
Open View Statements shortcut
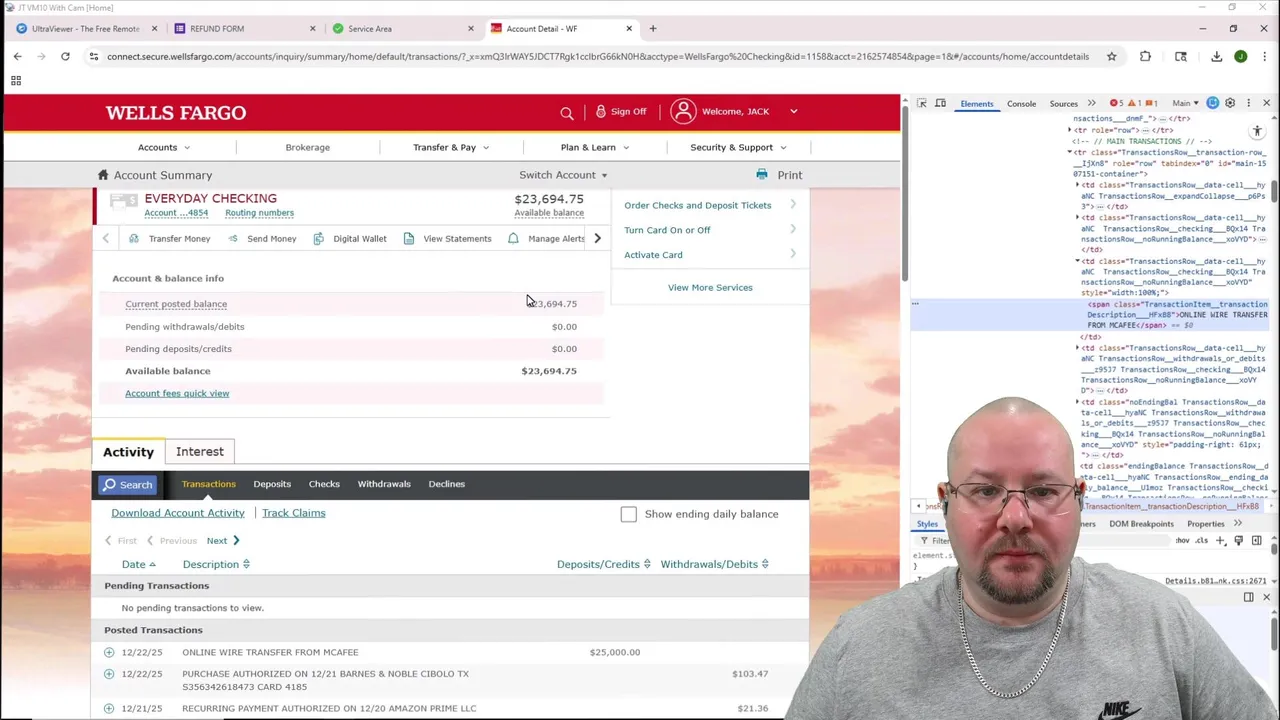(x=447, y=238)
